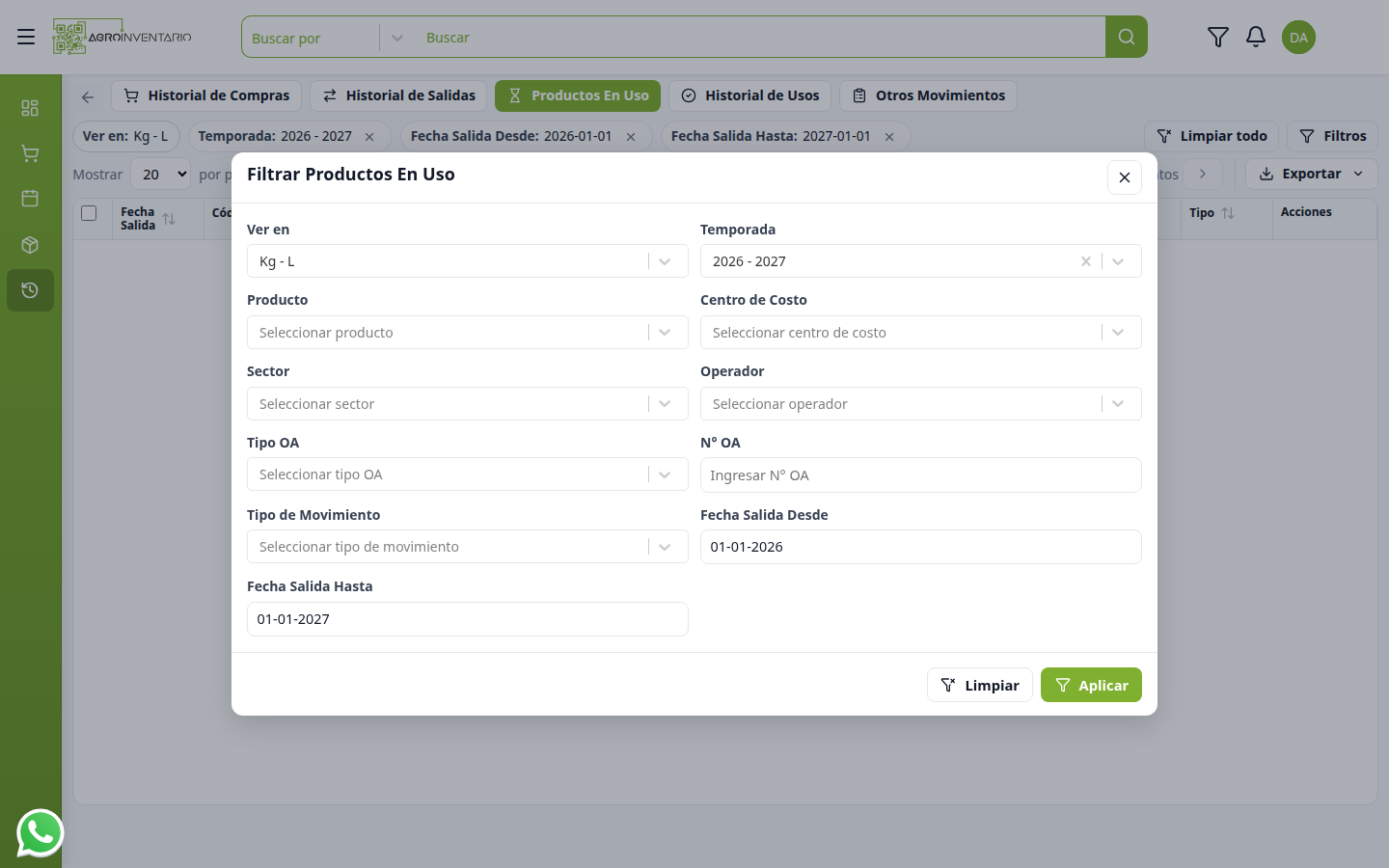Viewport: 1389px width, 868px height.
Task: Clear the Temporada 2026 - 2027 selection
Action: (1086, 261)
